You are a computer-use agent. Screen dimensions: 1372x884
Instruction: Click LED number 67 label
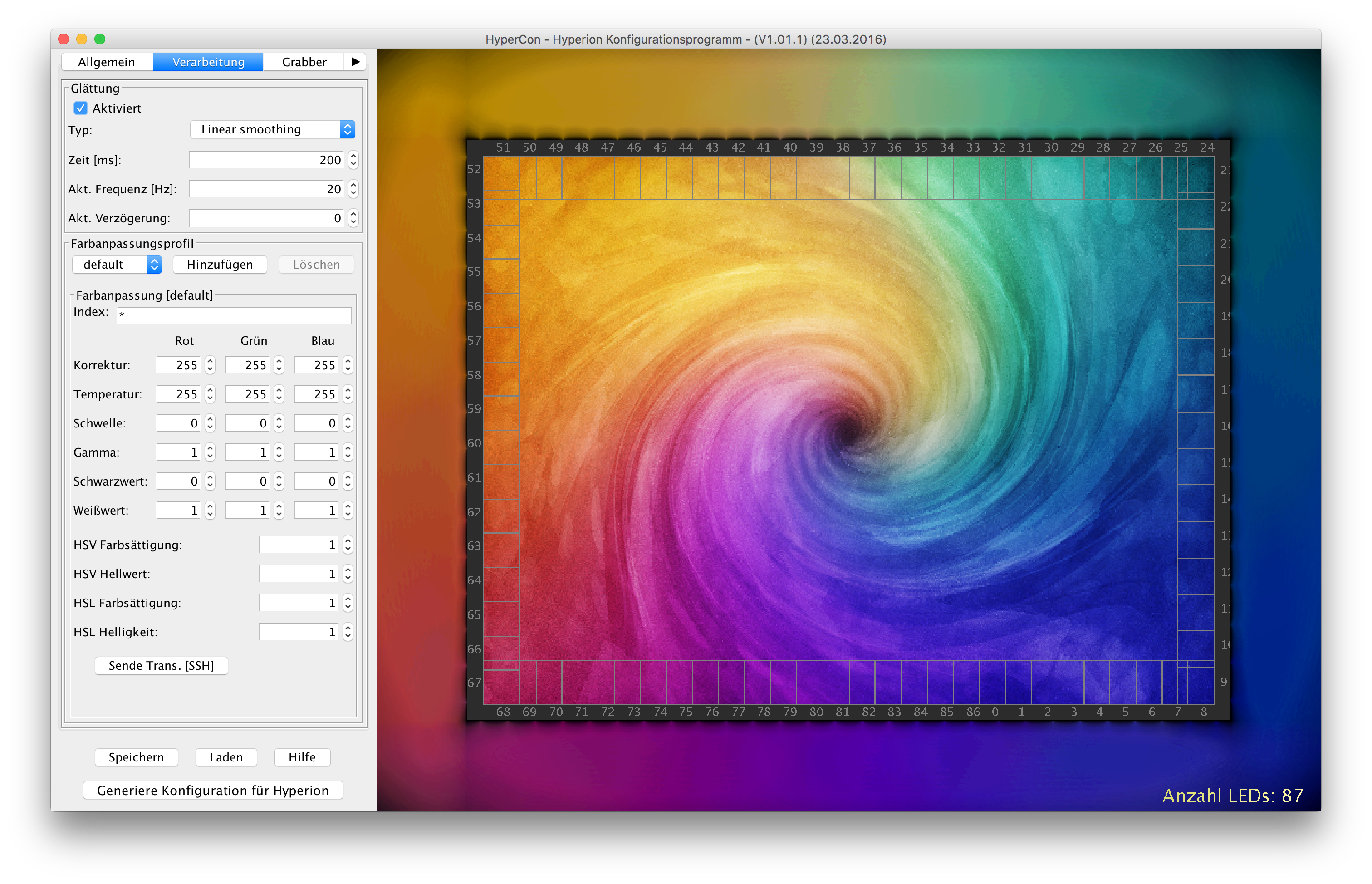pyautogui.click(x=474, y=683)
